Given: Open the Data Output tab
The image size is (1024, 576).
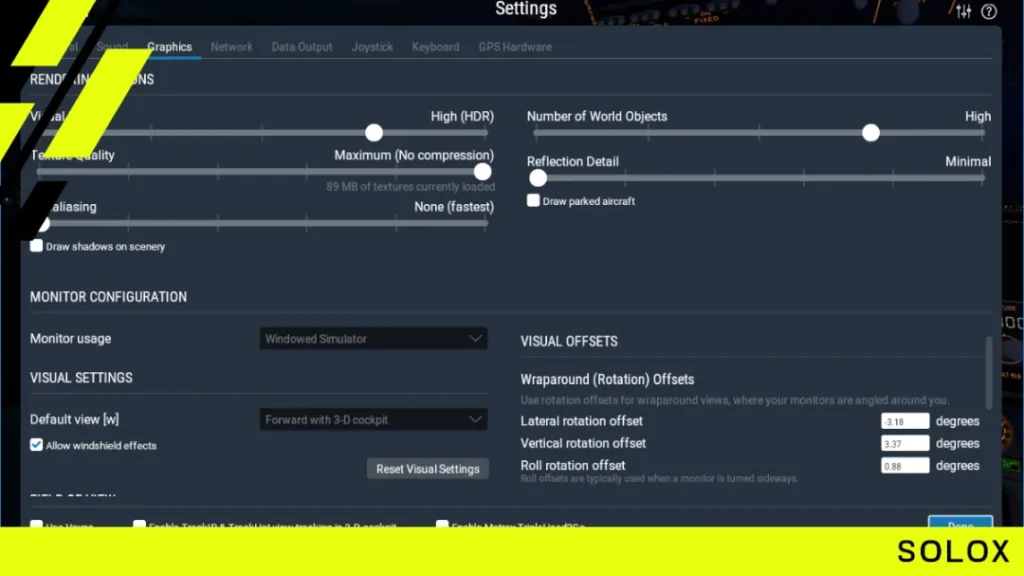Looking at the screenshot, I should point(302,47).
